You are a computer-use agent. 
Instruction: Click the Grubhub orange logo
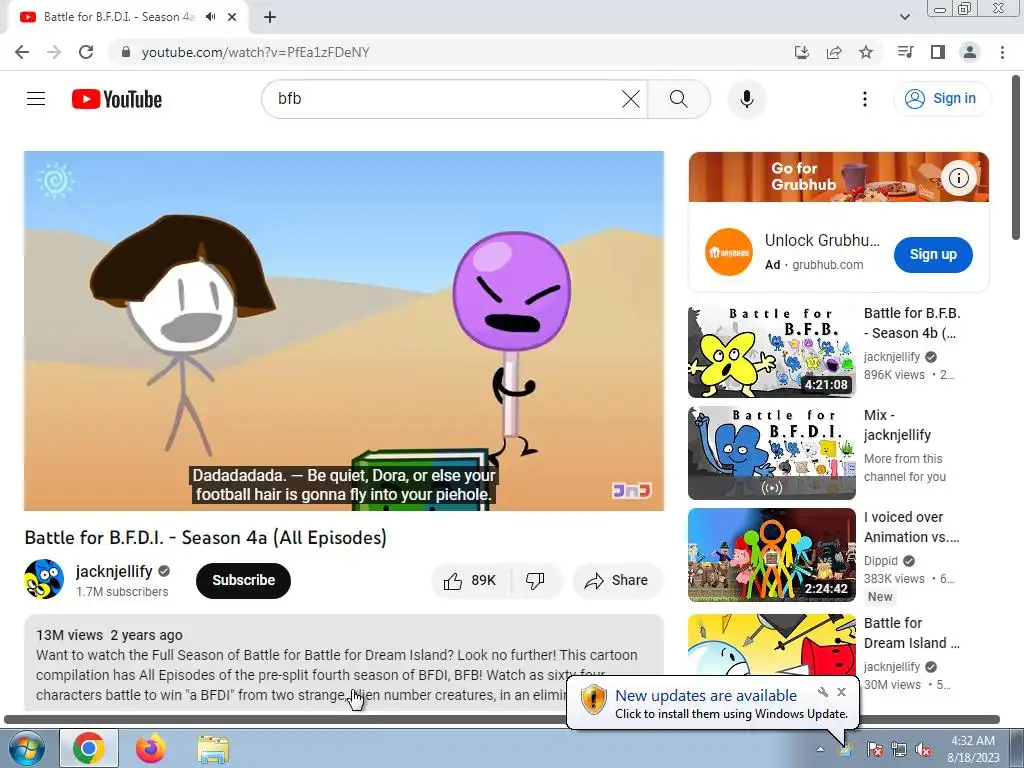[729, 252]
